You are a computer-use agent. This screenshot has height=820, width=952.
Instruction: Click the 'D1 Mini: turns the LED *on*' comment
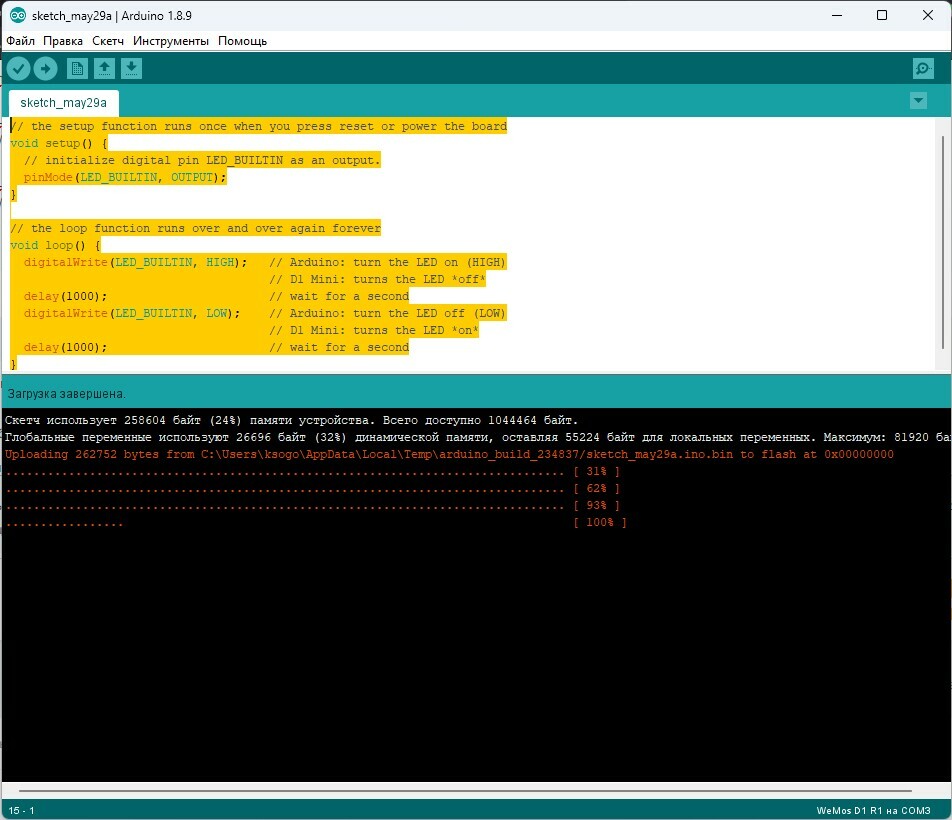click(x=374, y=330)
